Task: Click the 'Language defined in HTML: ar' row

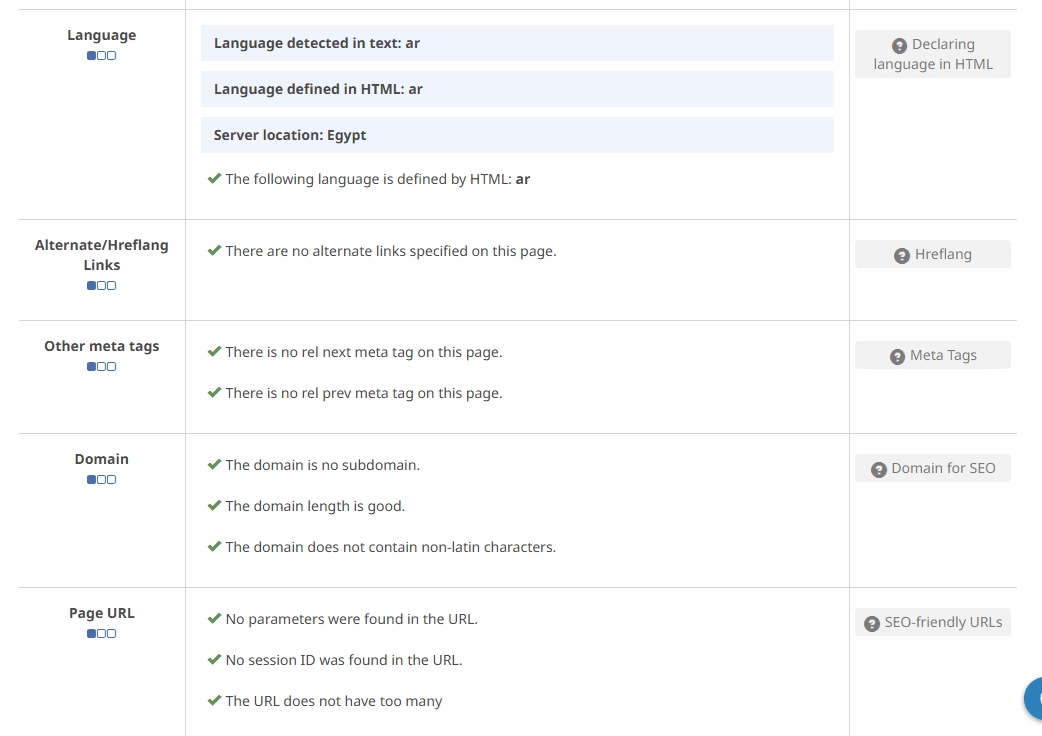Action: (x=517, y=89)
